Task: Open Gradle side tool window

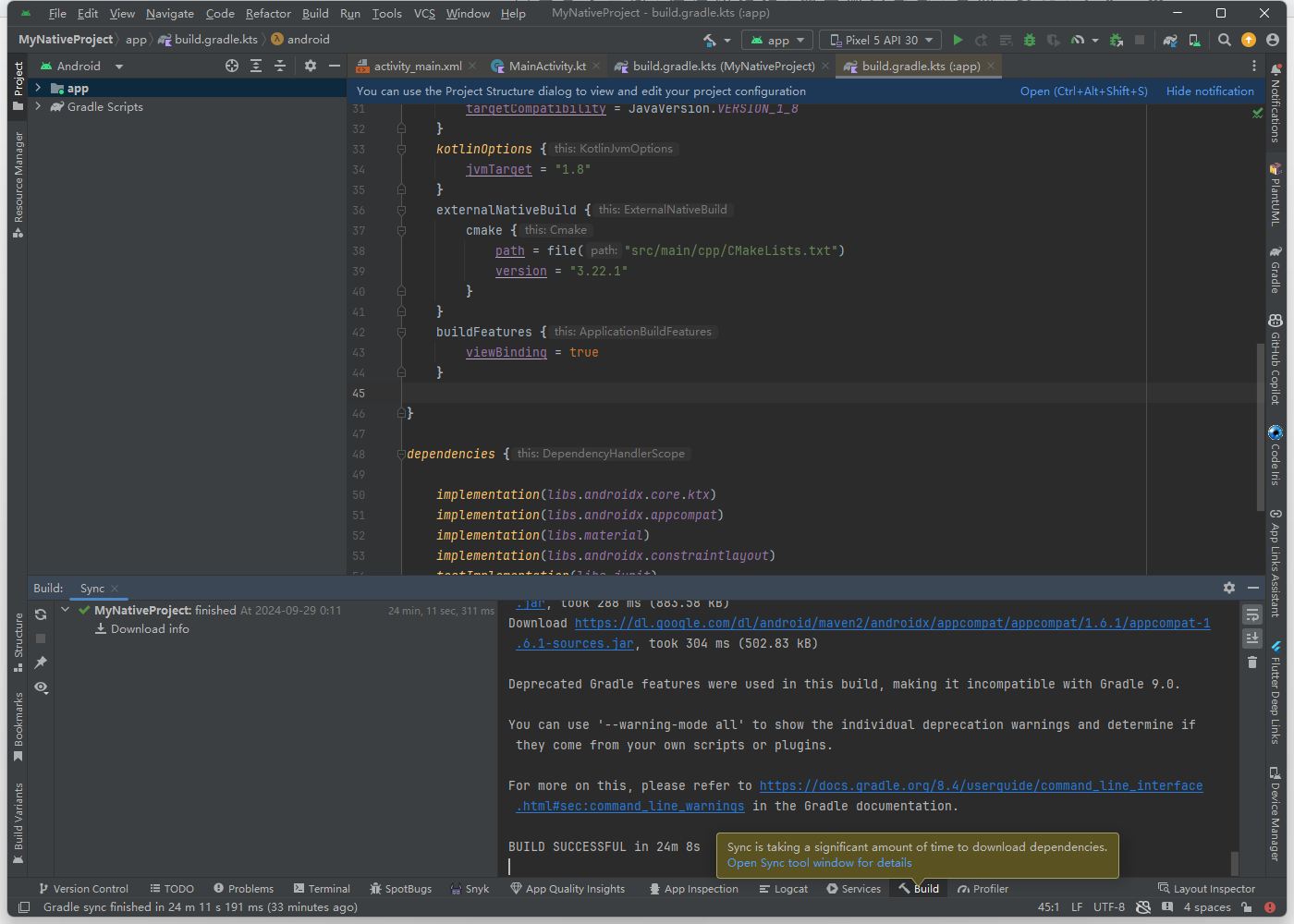Action: (1276, 268)
